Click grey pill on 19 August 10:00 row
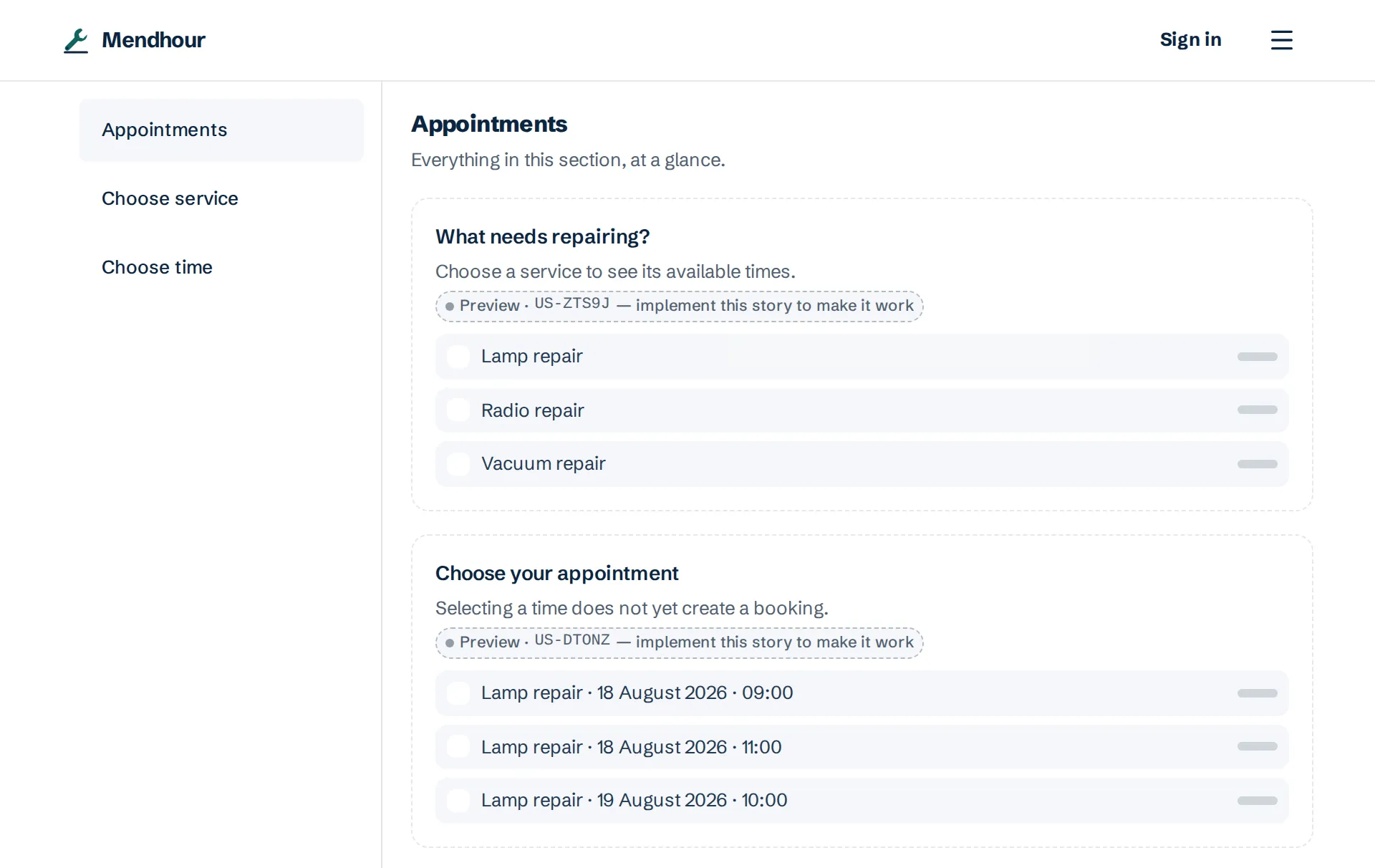The width and height of the screenshot is (1375, 868). [1257, 801]
